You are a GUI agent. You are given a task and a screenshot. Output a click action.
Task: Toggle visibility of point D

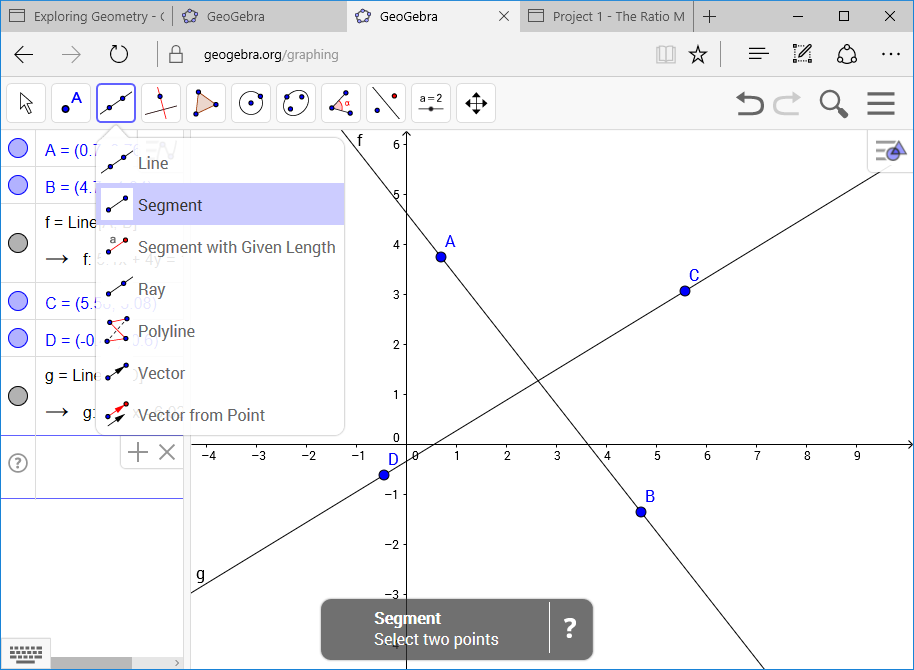[18, 339]
